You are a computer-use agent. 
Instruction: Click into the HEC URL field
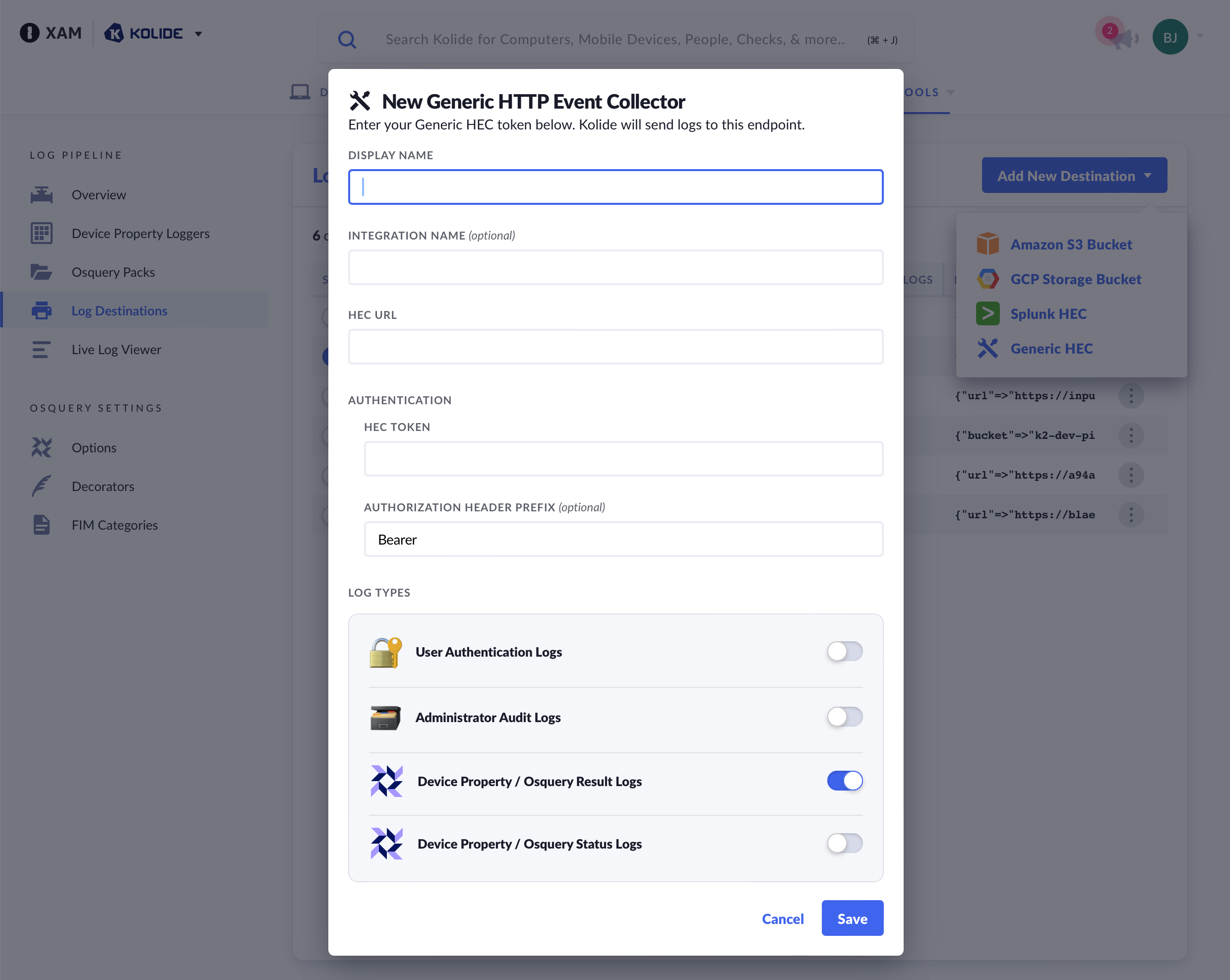point(615,347)
